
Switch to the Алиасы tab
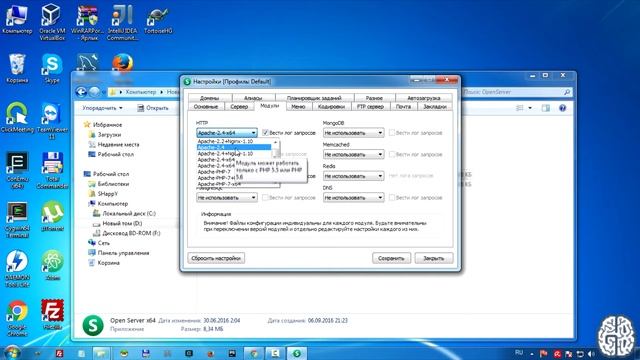click(253, 98)
